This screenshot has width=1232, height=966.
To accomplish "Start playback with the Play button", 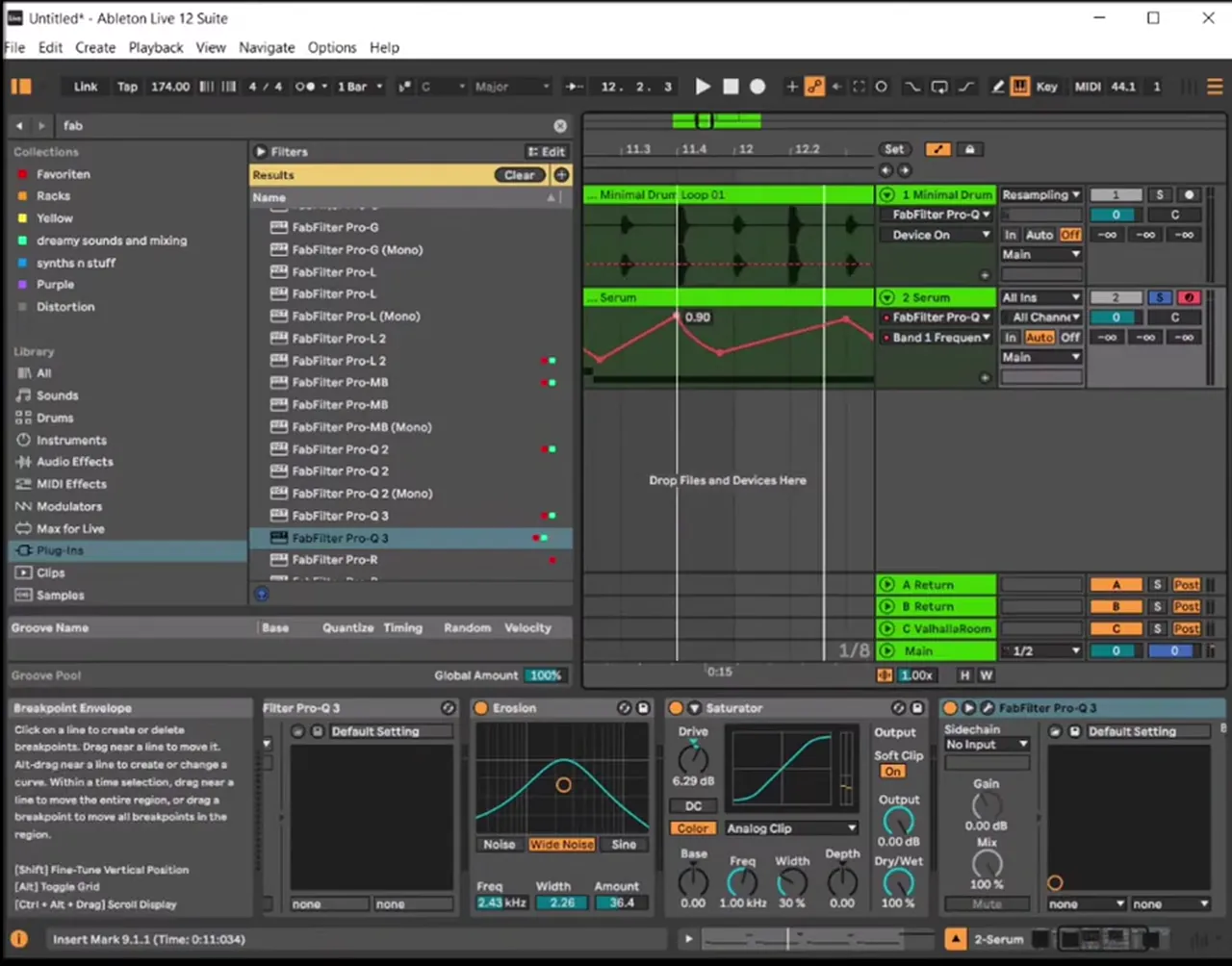I will pos(703,87).
